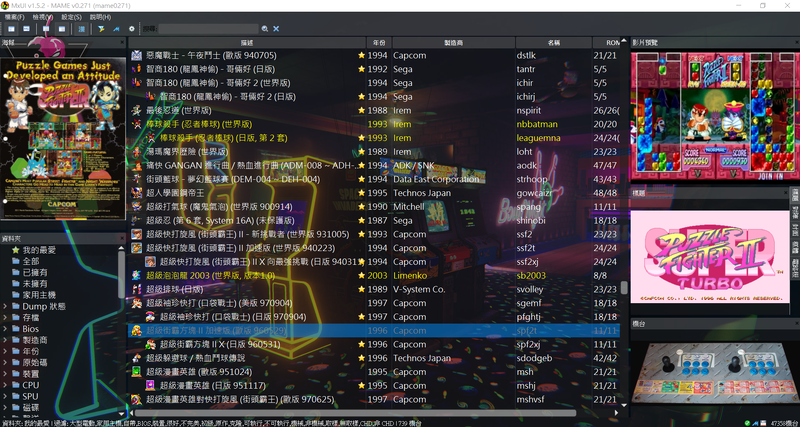Toggle favorite star on tantr row
Screen dimensions: 800x427
pyautogui.click(x=361, y=69)
